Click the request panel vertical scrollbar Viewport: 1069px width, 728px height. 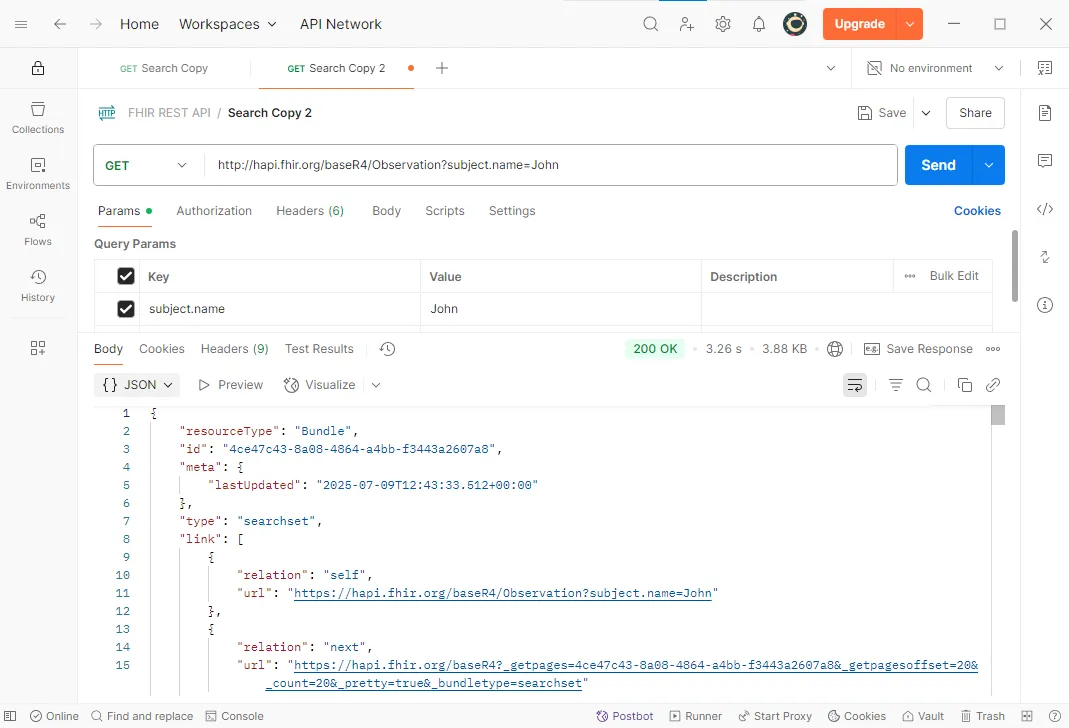(1014, 266)
